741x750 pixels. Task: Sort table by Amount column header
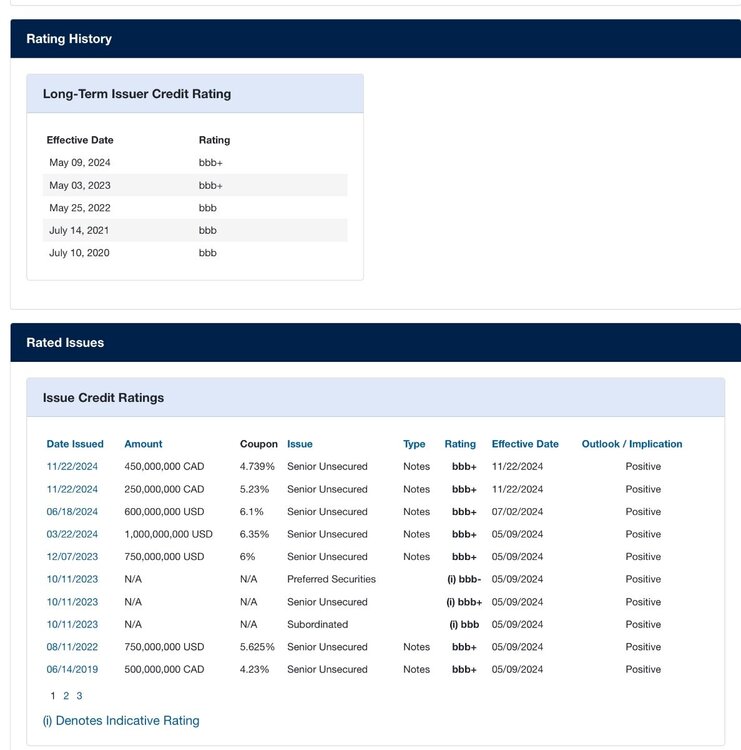click(x=143, y=444)
